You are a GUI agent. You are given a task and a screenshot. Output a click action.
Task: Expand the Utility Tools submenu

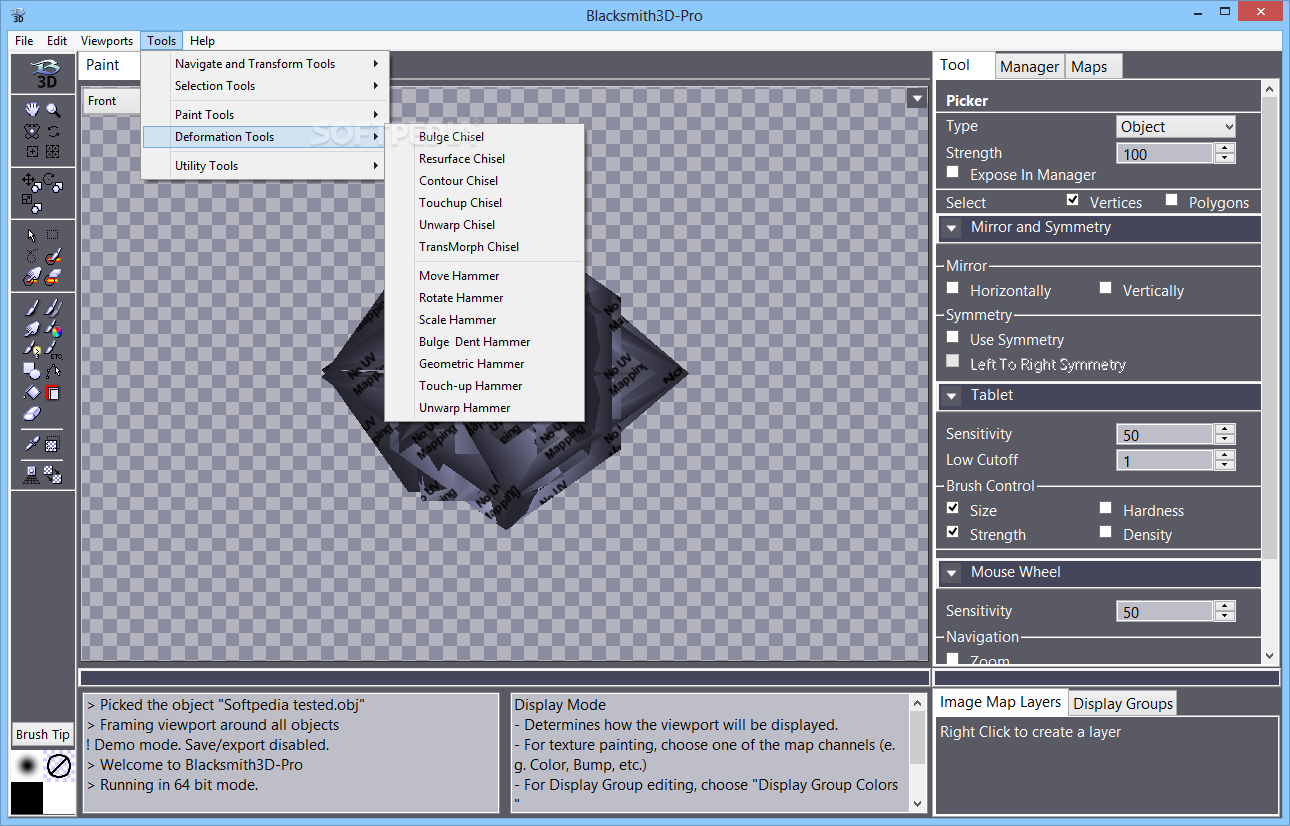click(263, 166)
